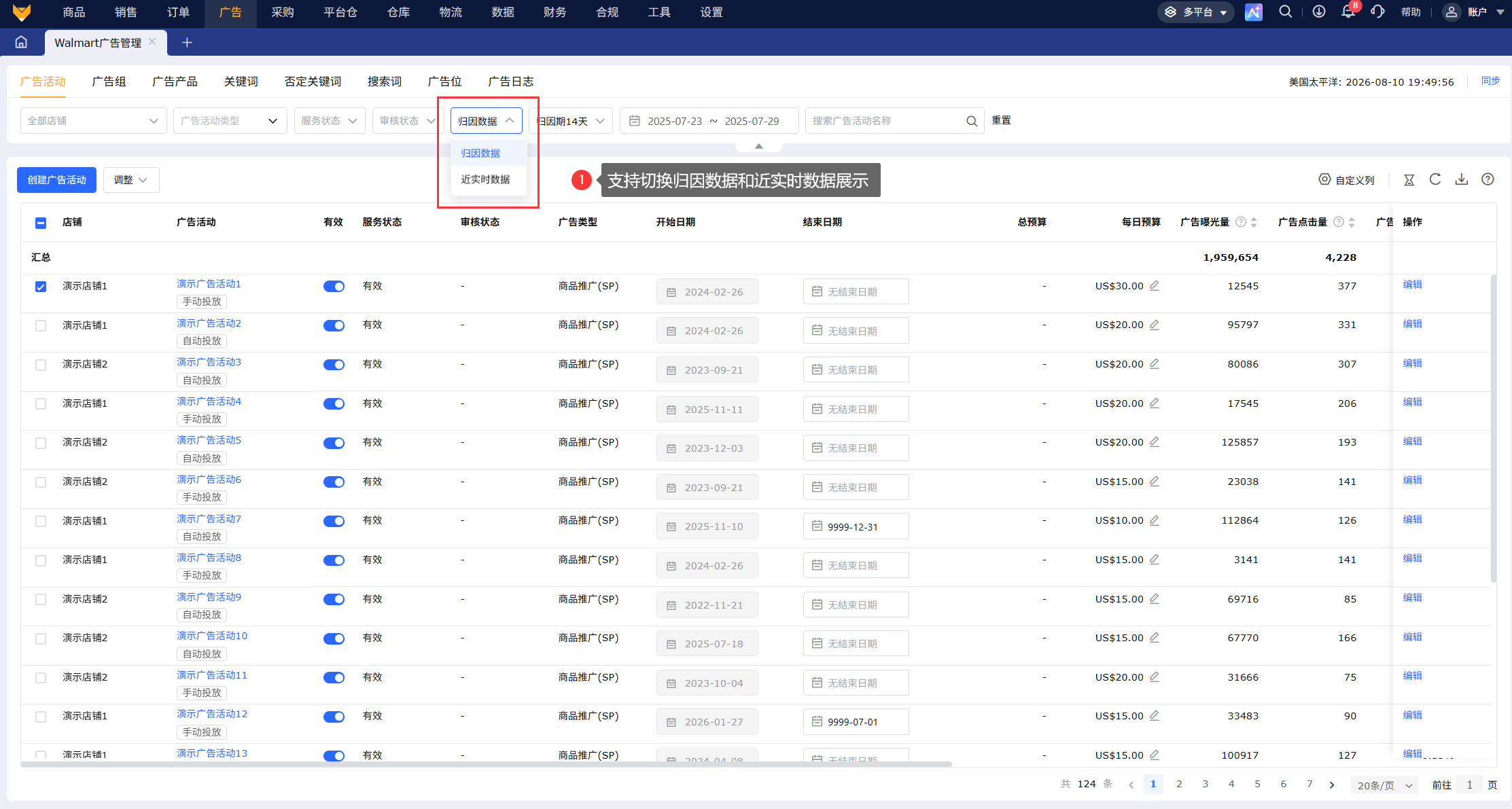Edit daily budget pencil for 演示广告活动1

point(1155,286)
